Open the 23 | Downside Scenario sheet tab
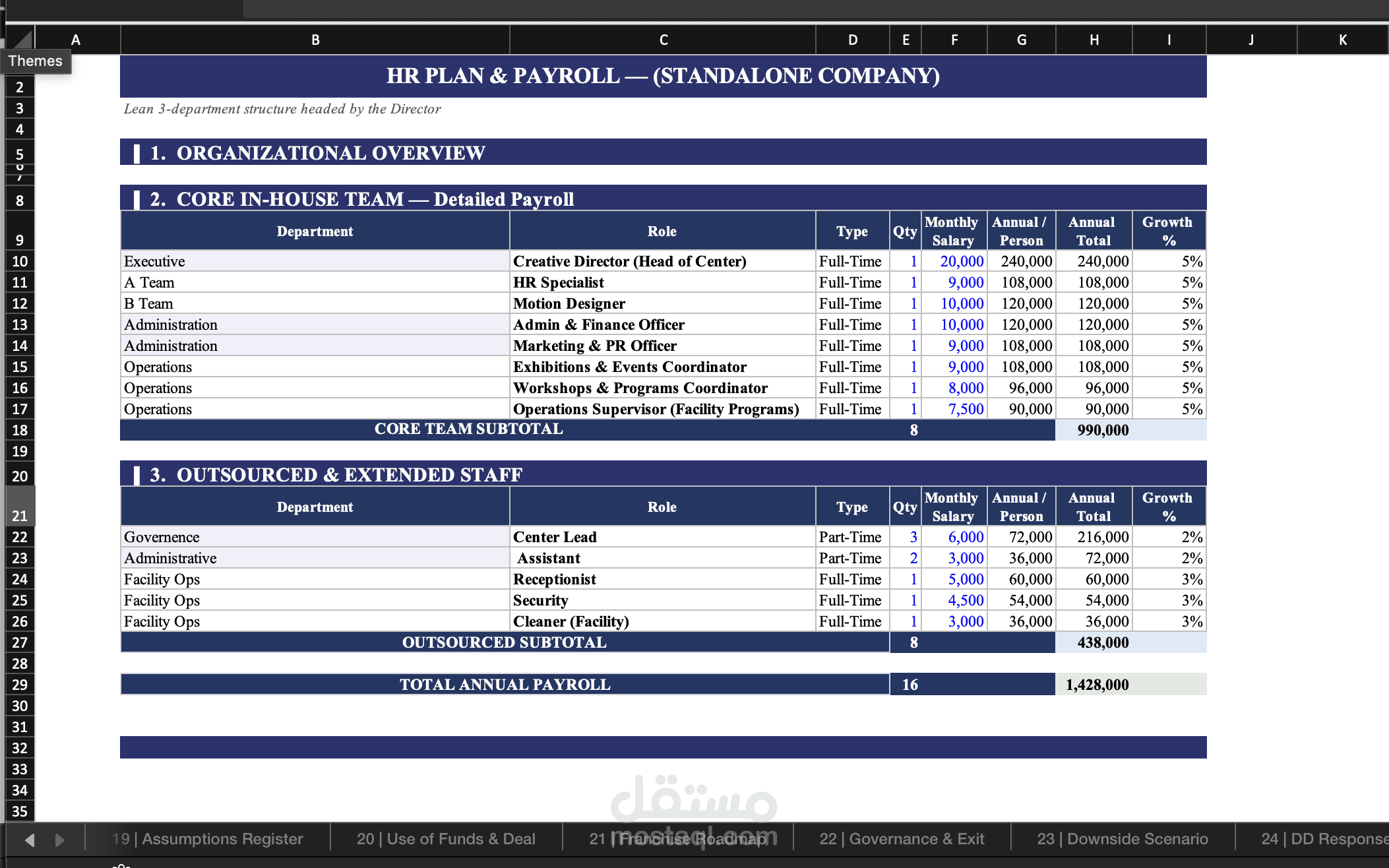This screenshot has height=868, width=1389. click(1123, 839)
